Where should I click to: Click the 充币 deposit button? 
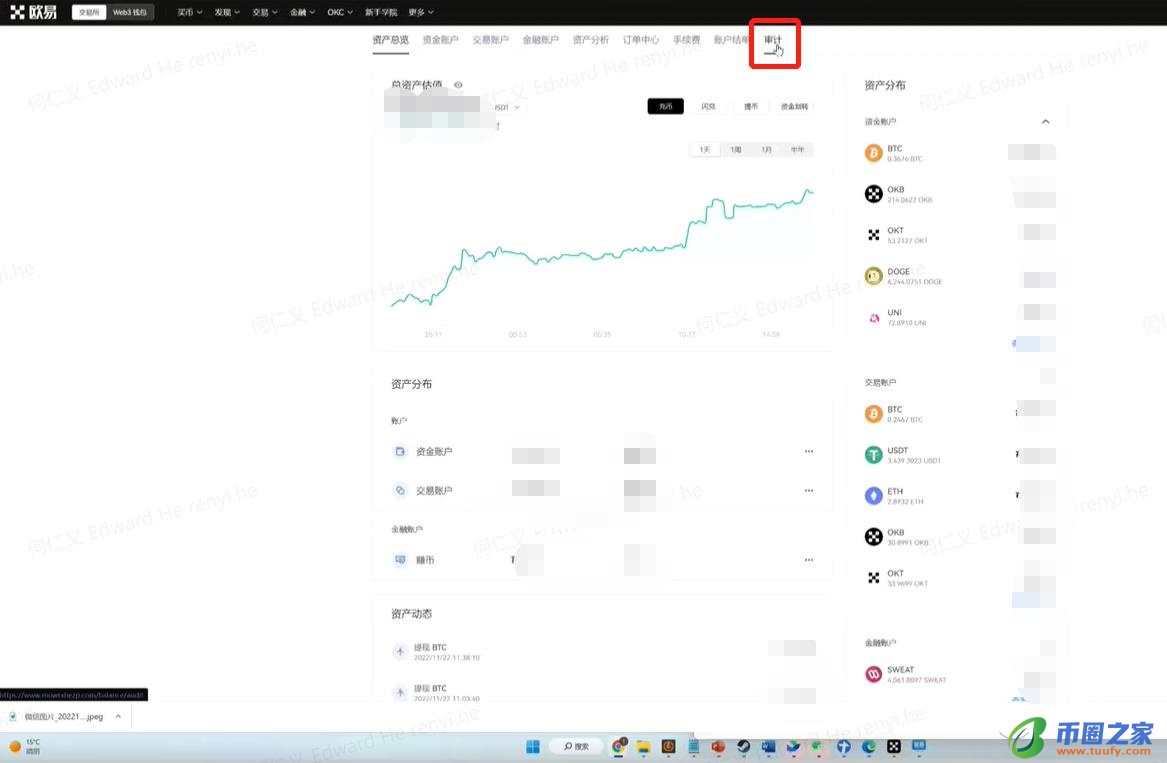click(665, 106)
